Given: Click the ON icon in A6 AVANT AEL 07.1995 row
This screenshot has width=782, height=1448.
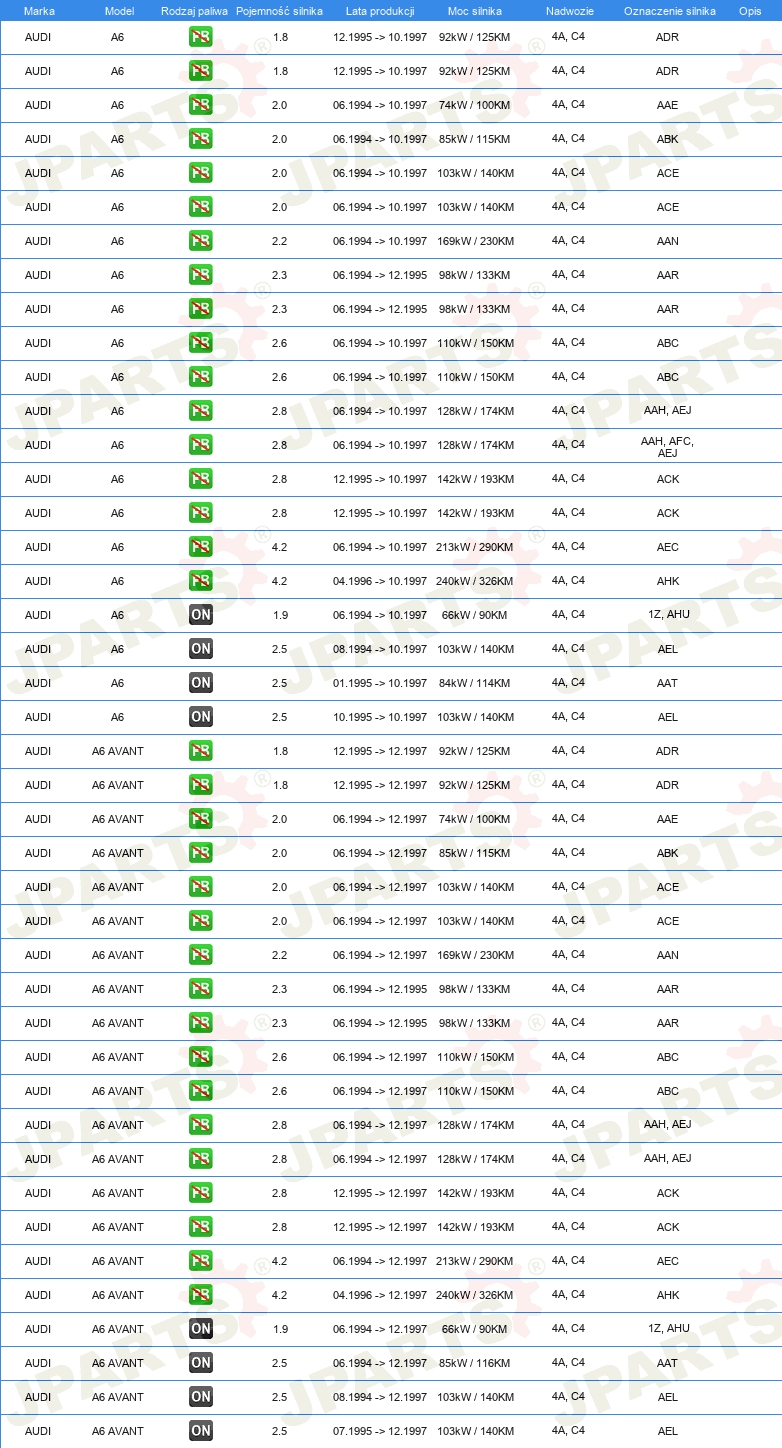Looking at the screenshot, I should tap(201, 1431).
